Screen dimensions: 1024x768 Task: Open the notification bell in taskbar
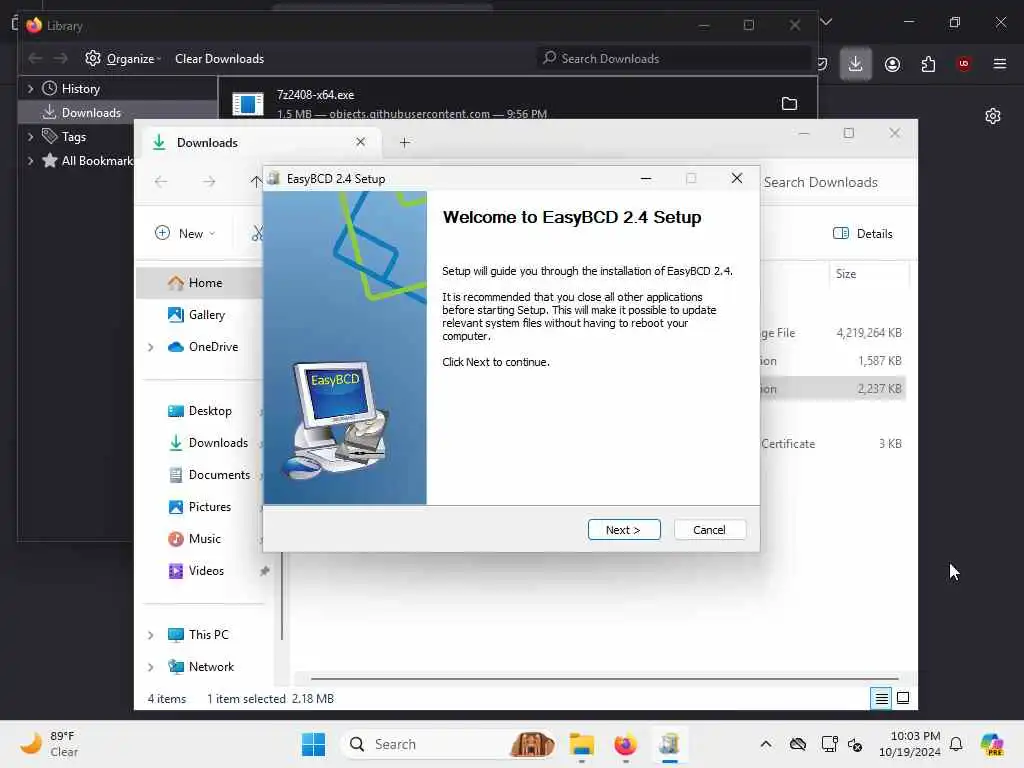tap(956, 744)
